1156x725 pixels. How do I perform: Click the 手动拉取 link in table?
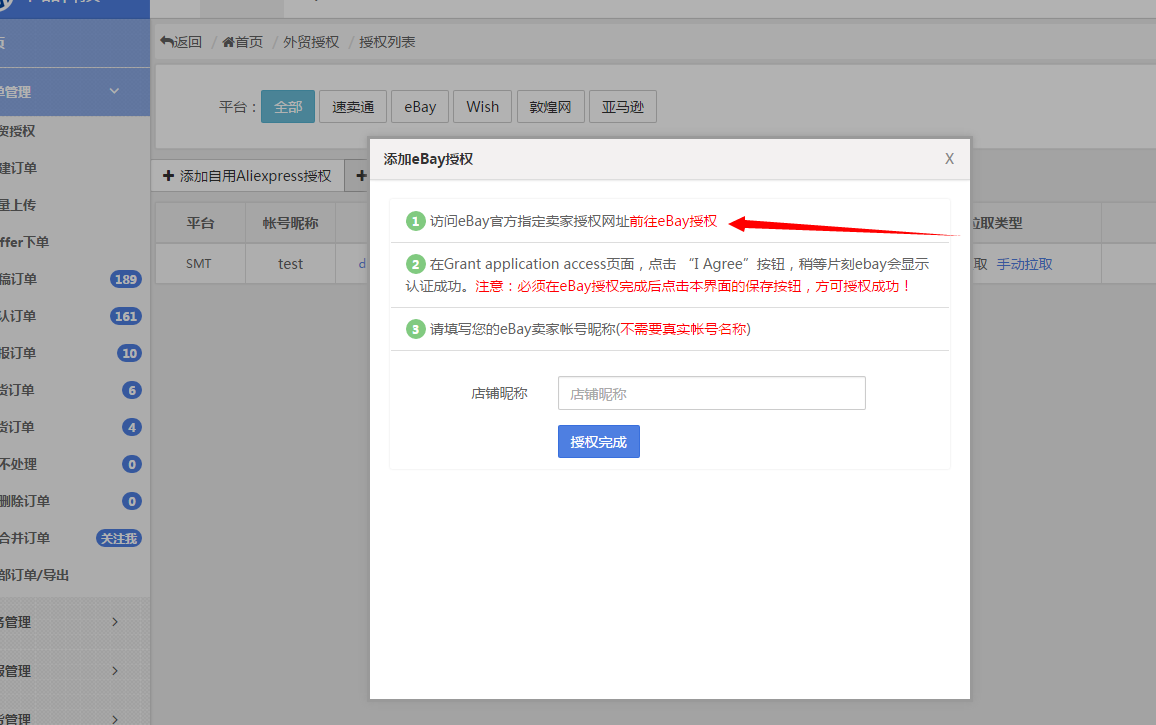click(x=1024, y=264)
